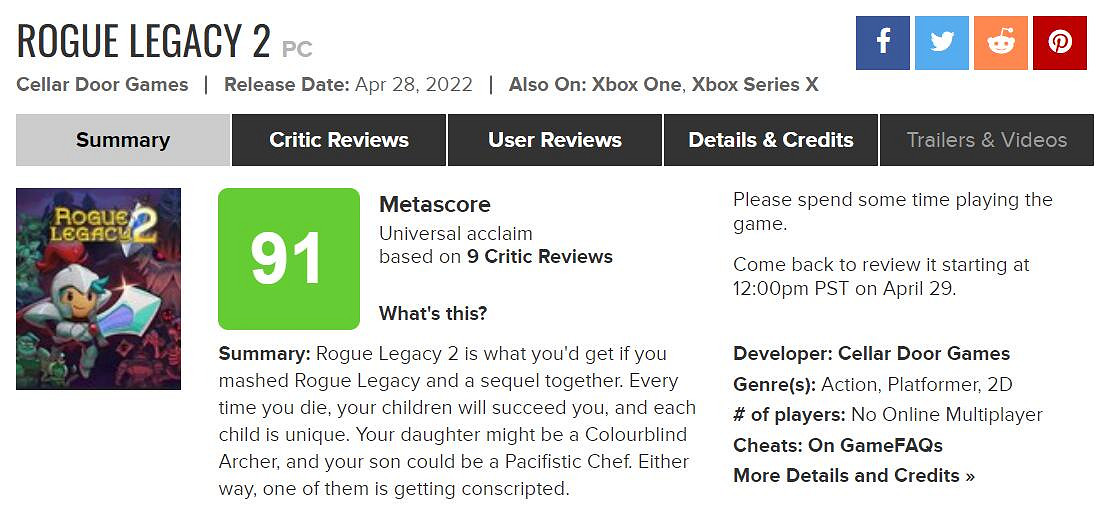Share this game on Reddit

tap(1001, 43)
